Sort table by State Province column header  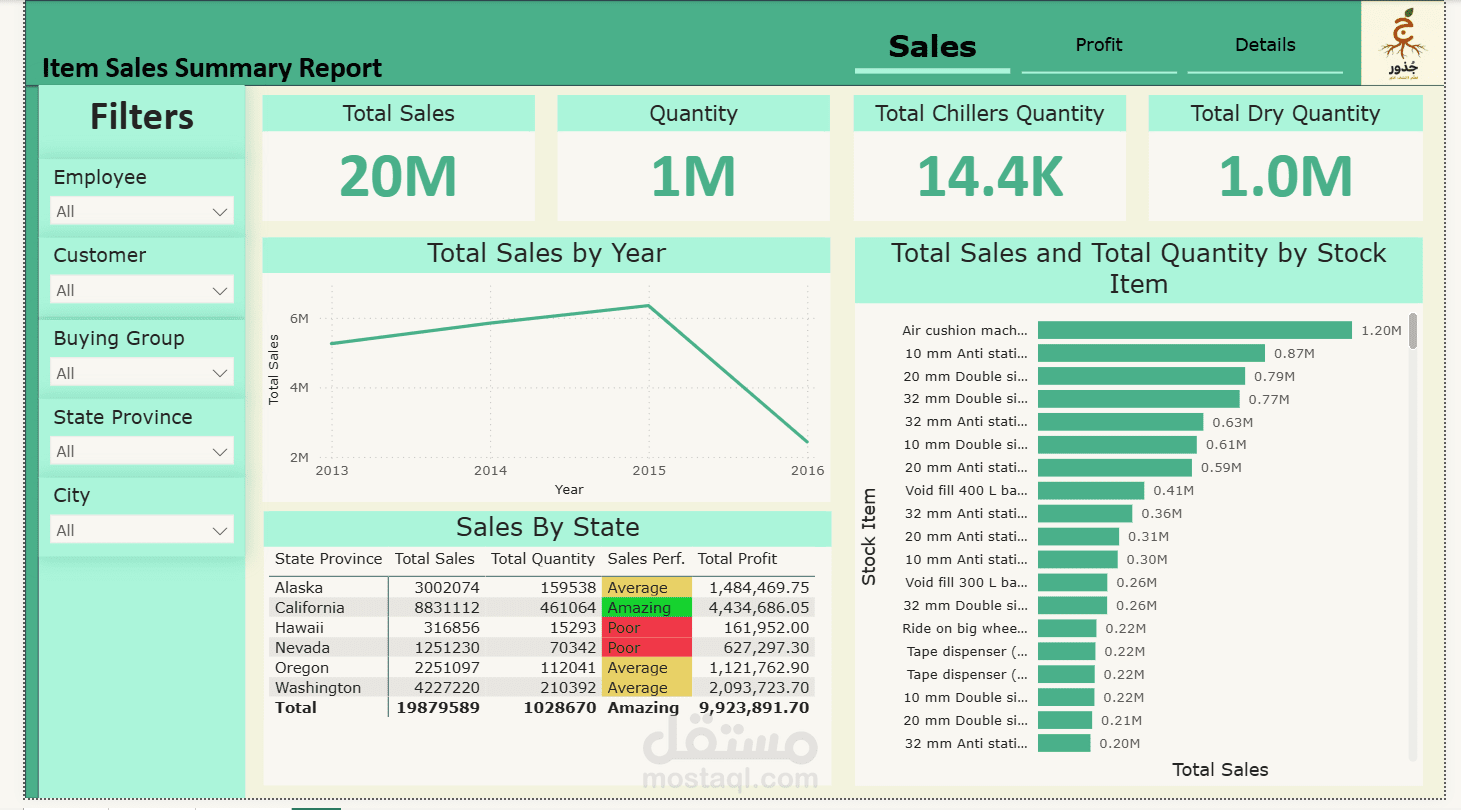pyautogui.click(x=328, y=559)
